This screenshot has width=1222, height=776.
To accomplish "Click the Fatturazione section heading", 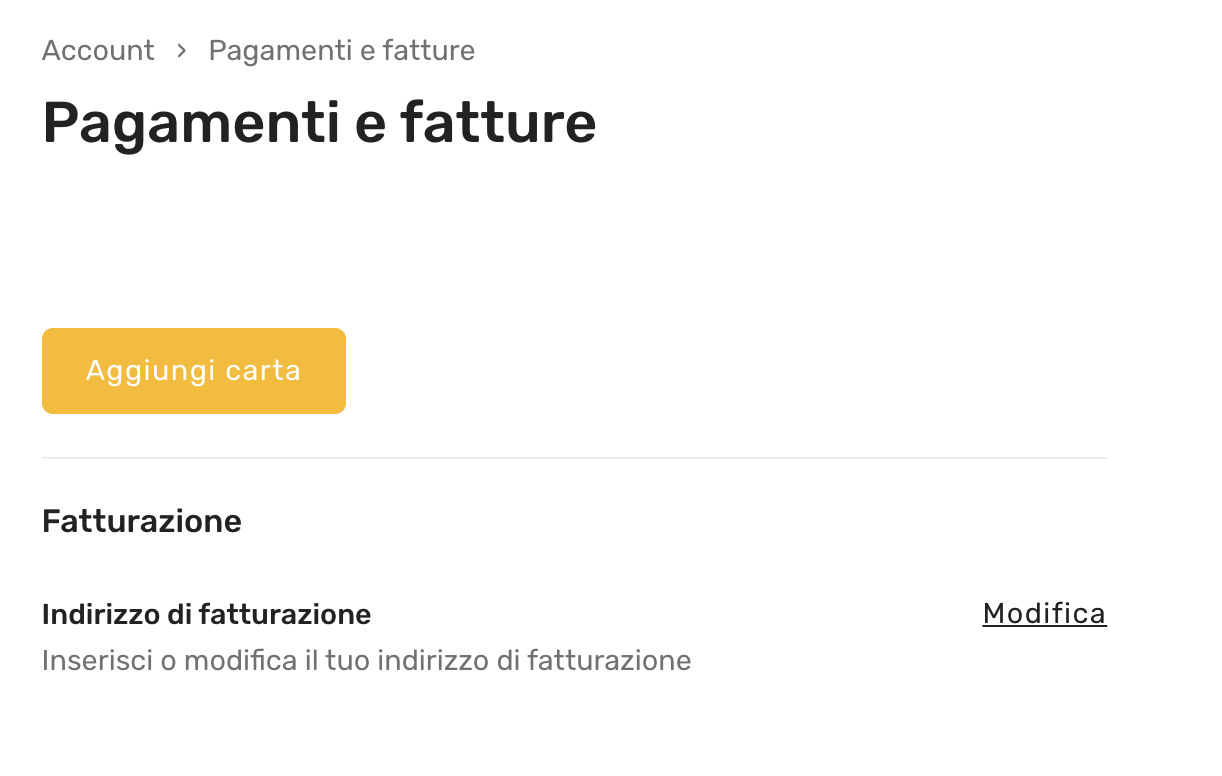I will pos(142,521).
